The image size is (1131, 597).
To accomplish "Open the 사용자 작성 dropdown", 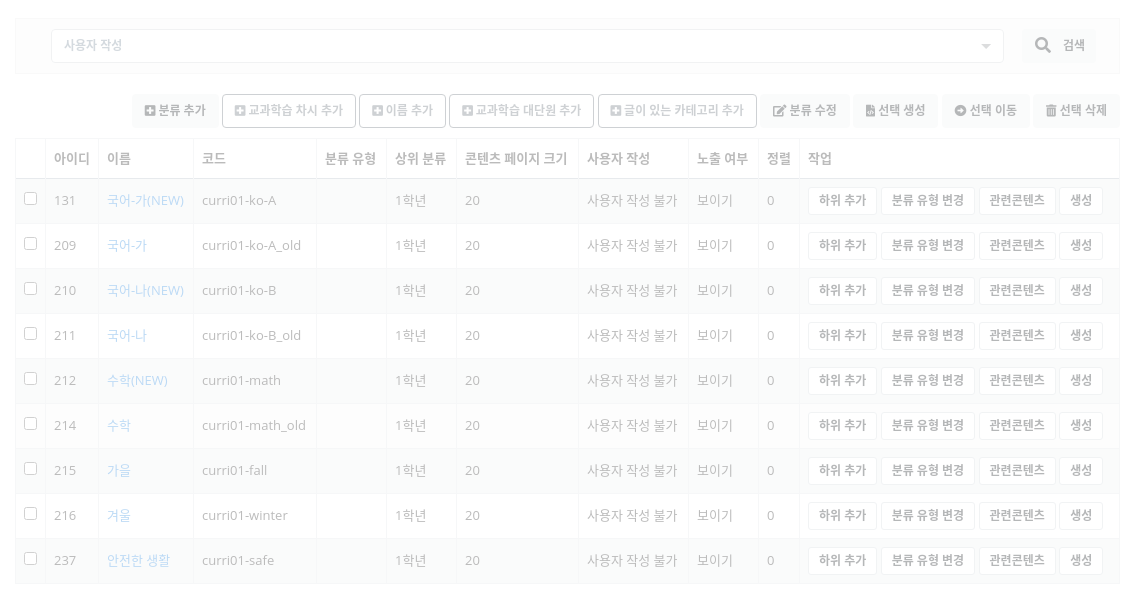I will pyautogui.click(x=527, y=46).
